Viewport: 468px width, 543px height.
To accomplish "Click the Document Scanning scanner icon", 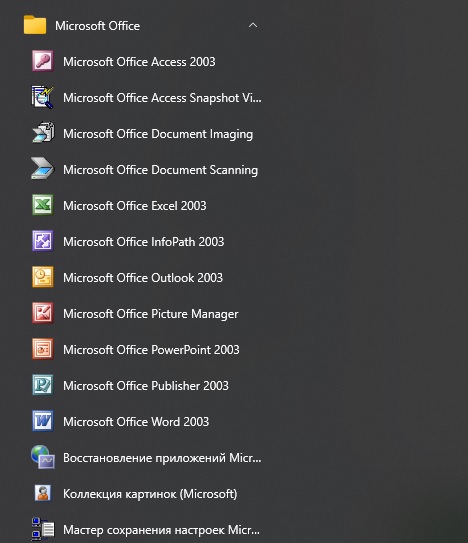I will (42, 169).
